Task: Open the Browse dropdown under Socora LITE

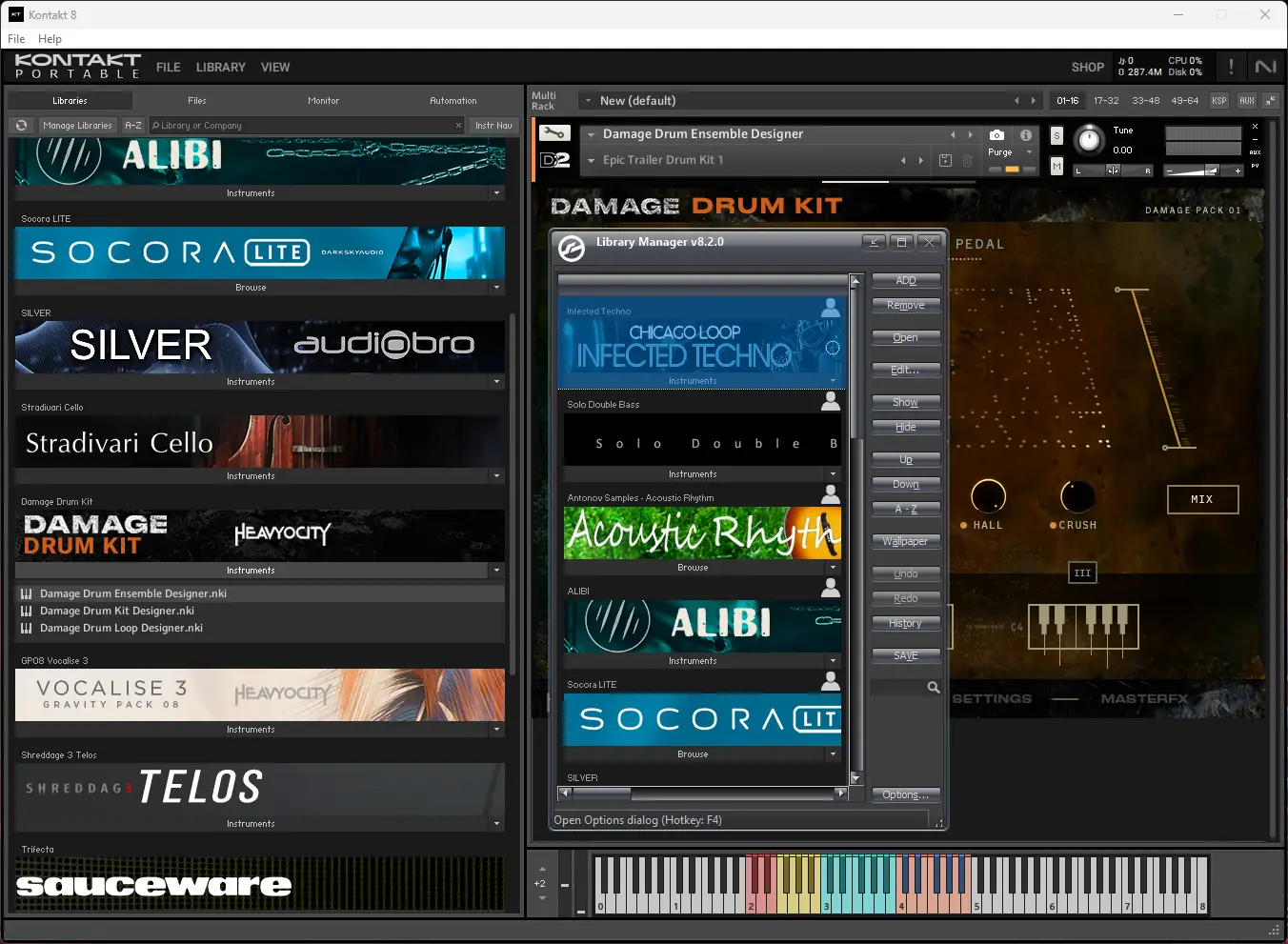Action: pyautogui.click(x=496, y=287)
